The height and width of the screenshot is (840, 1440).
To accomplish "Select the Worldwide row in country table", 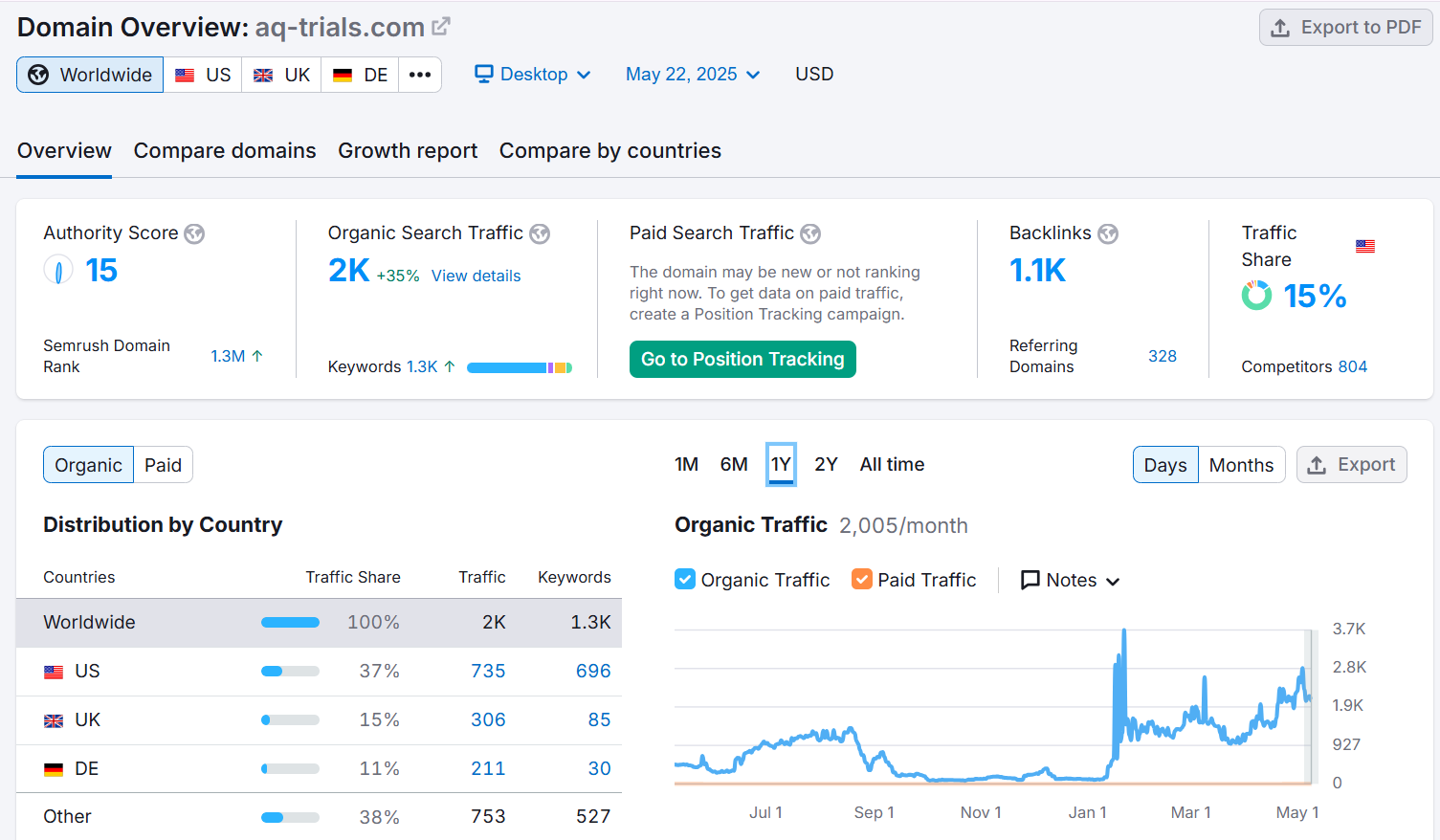I will pos(319,623).
